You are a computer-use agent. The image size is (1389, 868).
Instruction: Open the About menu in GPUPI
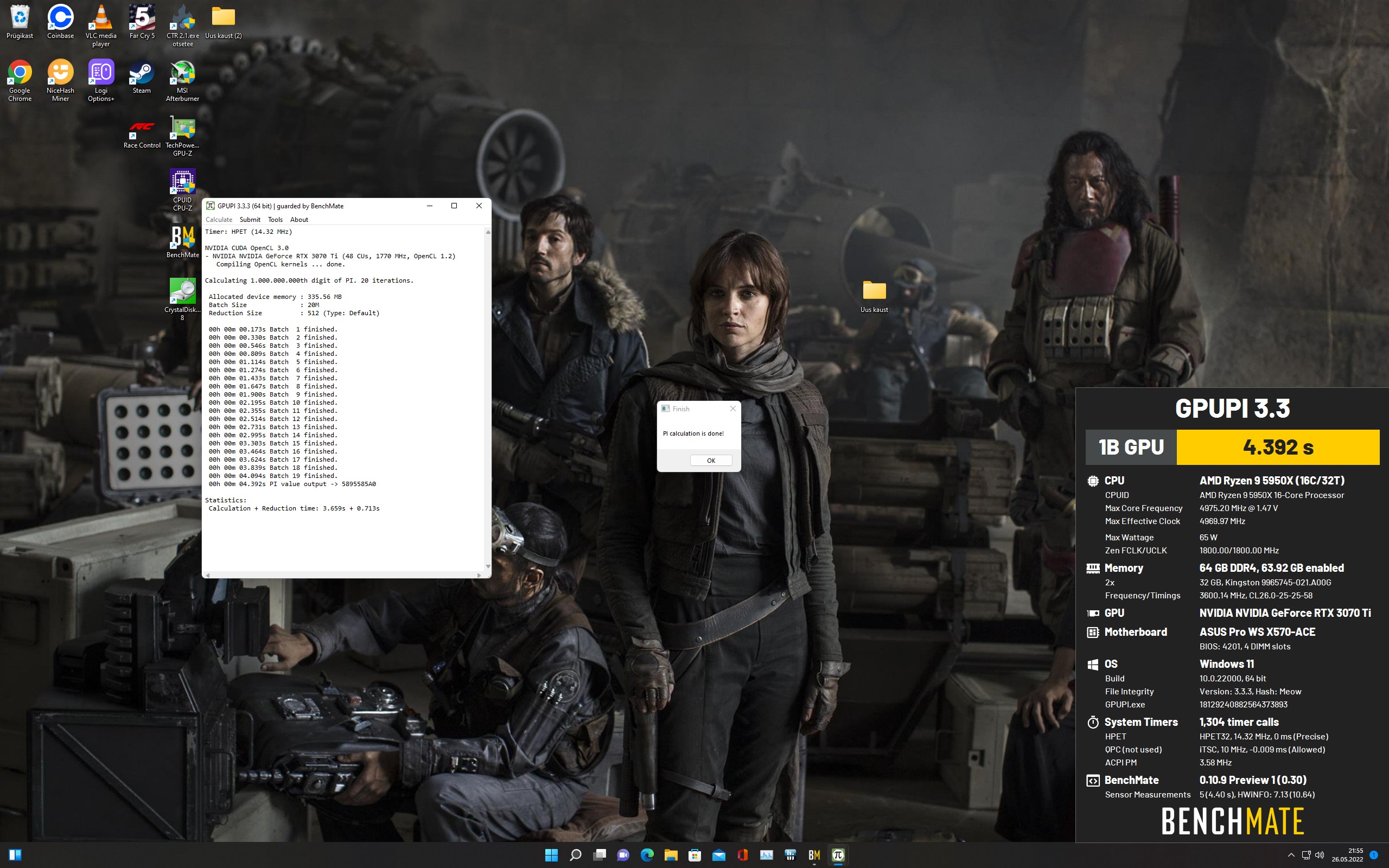coord(299,219)
